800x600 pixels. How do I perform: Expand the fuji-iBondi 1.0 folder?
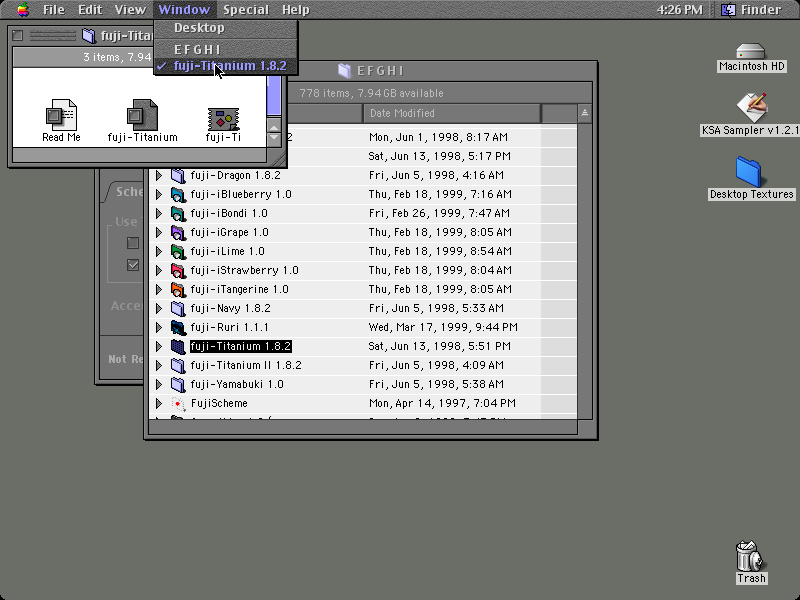click(159, 213)
